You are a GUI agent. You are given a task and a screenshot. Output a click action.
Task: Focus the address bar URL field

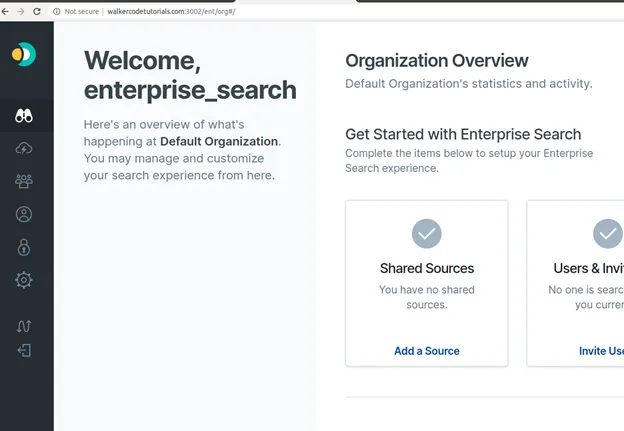(x=171, y=12)
